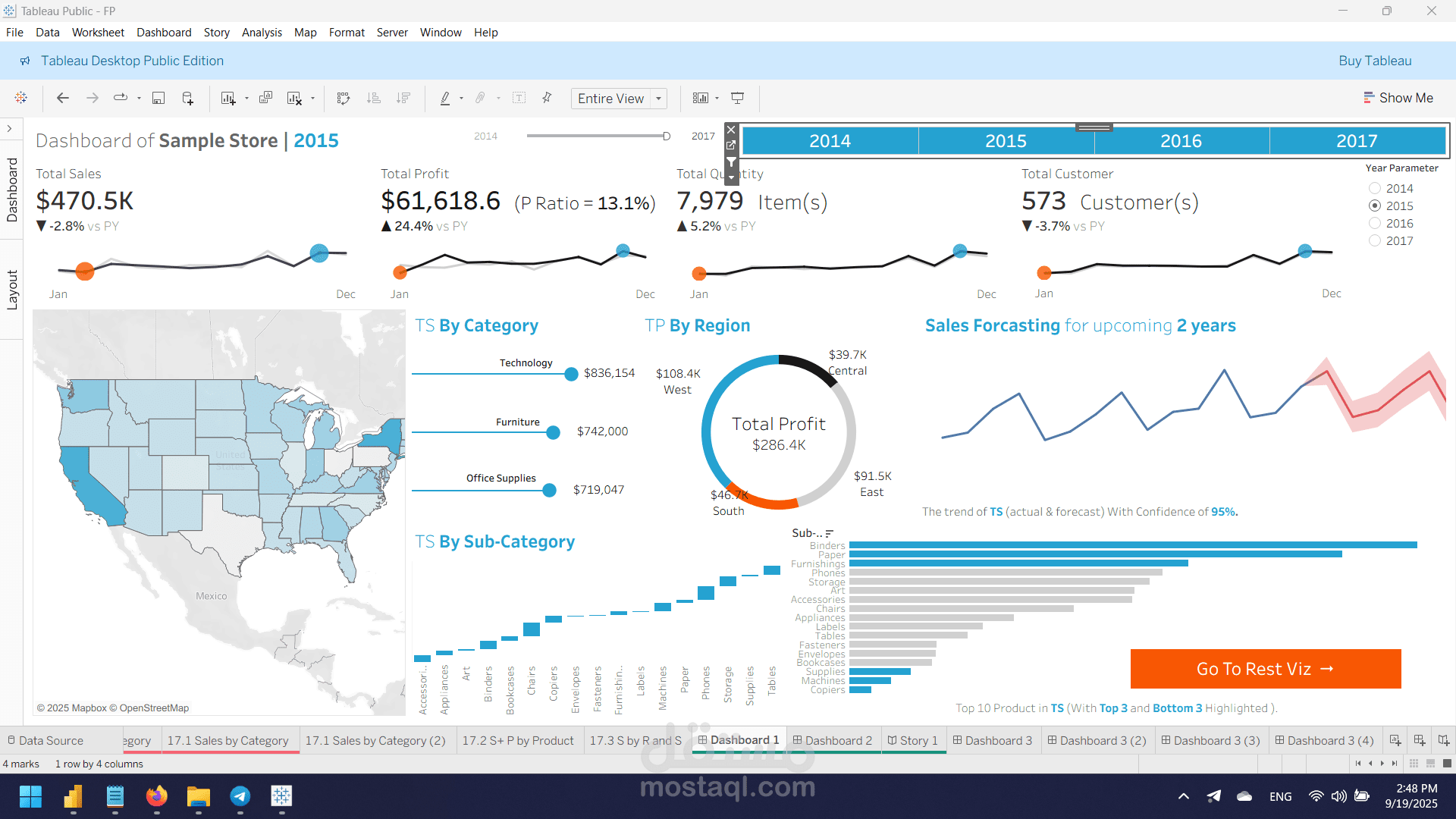Open 17.2 S+ P by Product tab

pyautogui.click(x=519, y=740)
